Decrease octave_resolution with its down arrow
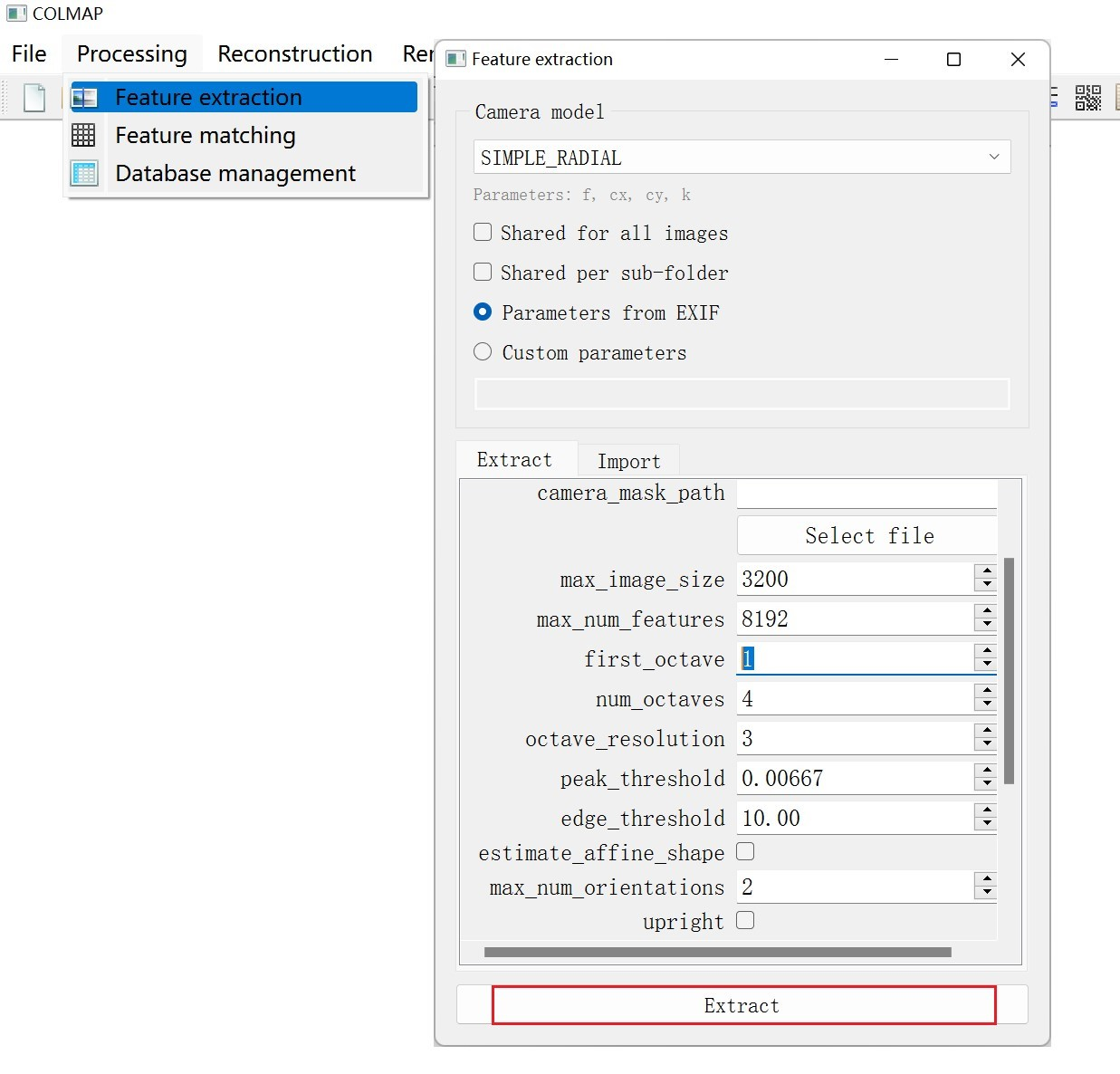1120x1074 pixels. point(986,744)
